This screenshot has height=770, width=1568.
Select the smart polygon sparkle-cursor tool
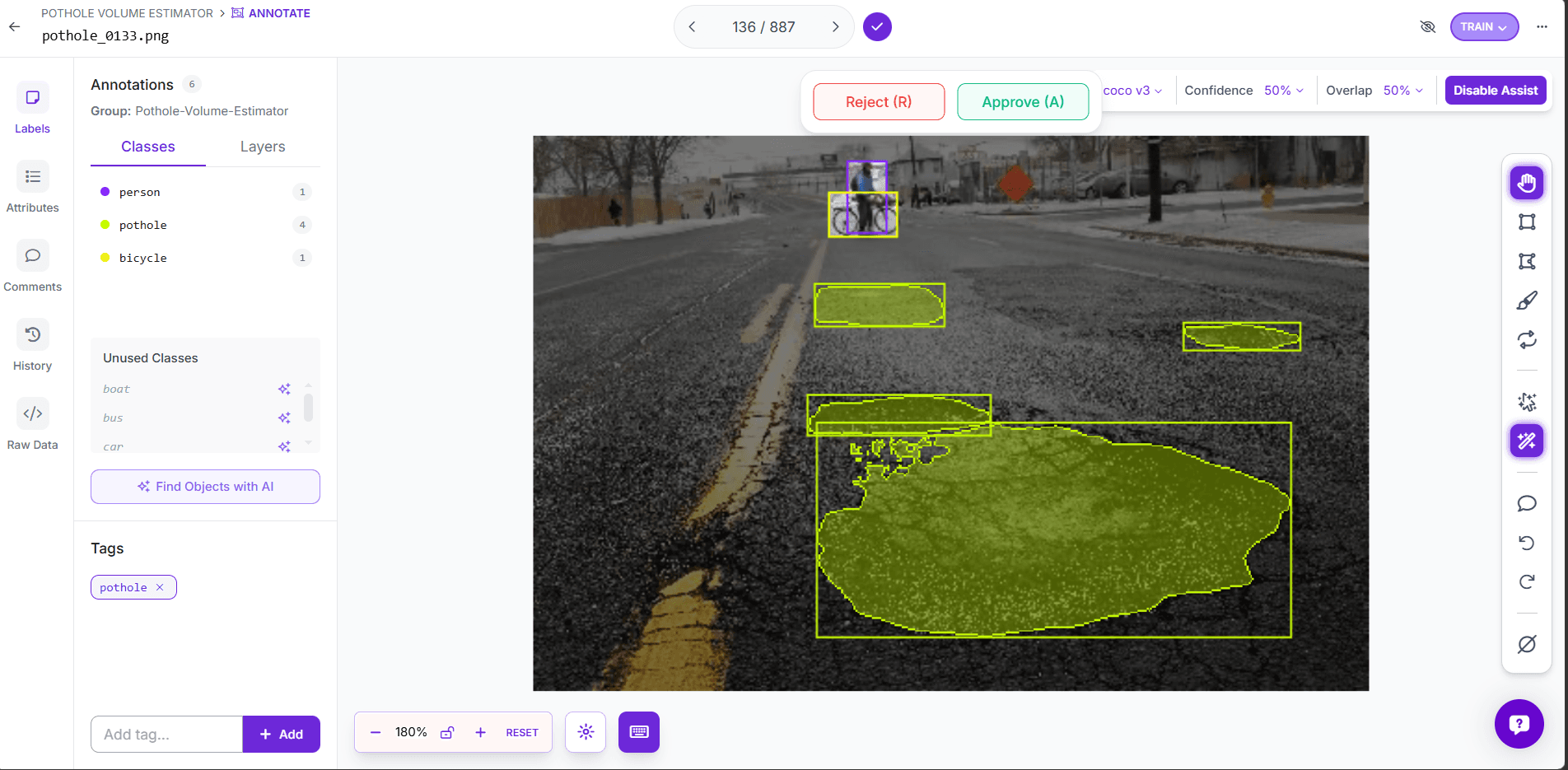pyautogui.click(x=1527, y=402)
